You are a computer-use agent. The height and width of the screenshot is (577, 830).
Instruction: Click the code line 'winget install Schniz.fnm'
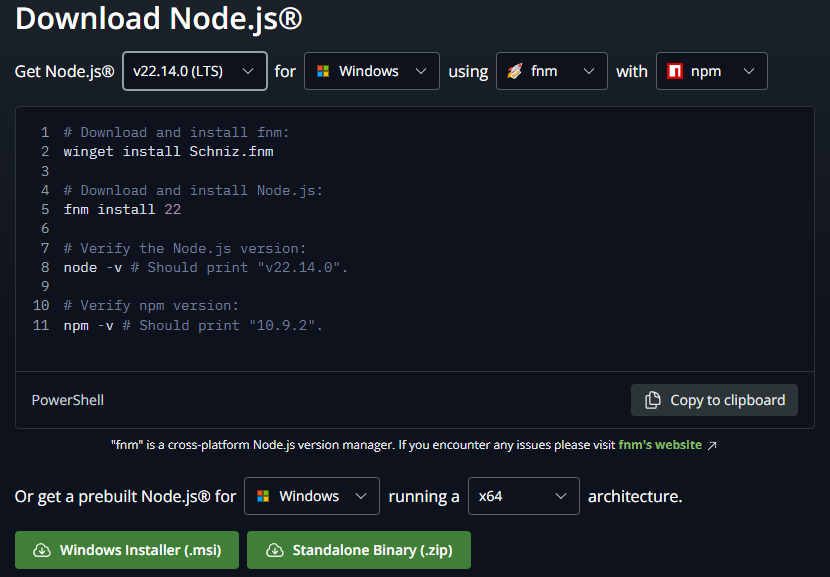pyautogui.click(x=168, y=152)
